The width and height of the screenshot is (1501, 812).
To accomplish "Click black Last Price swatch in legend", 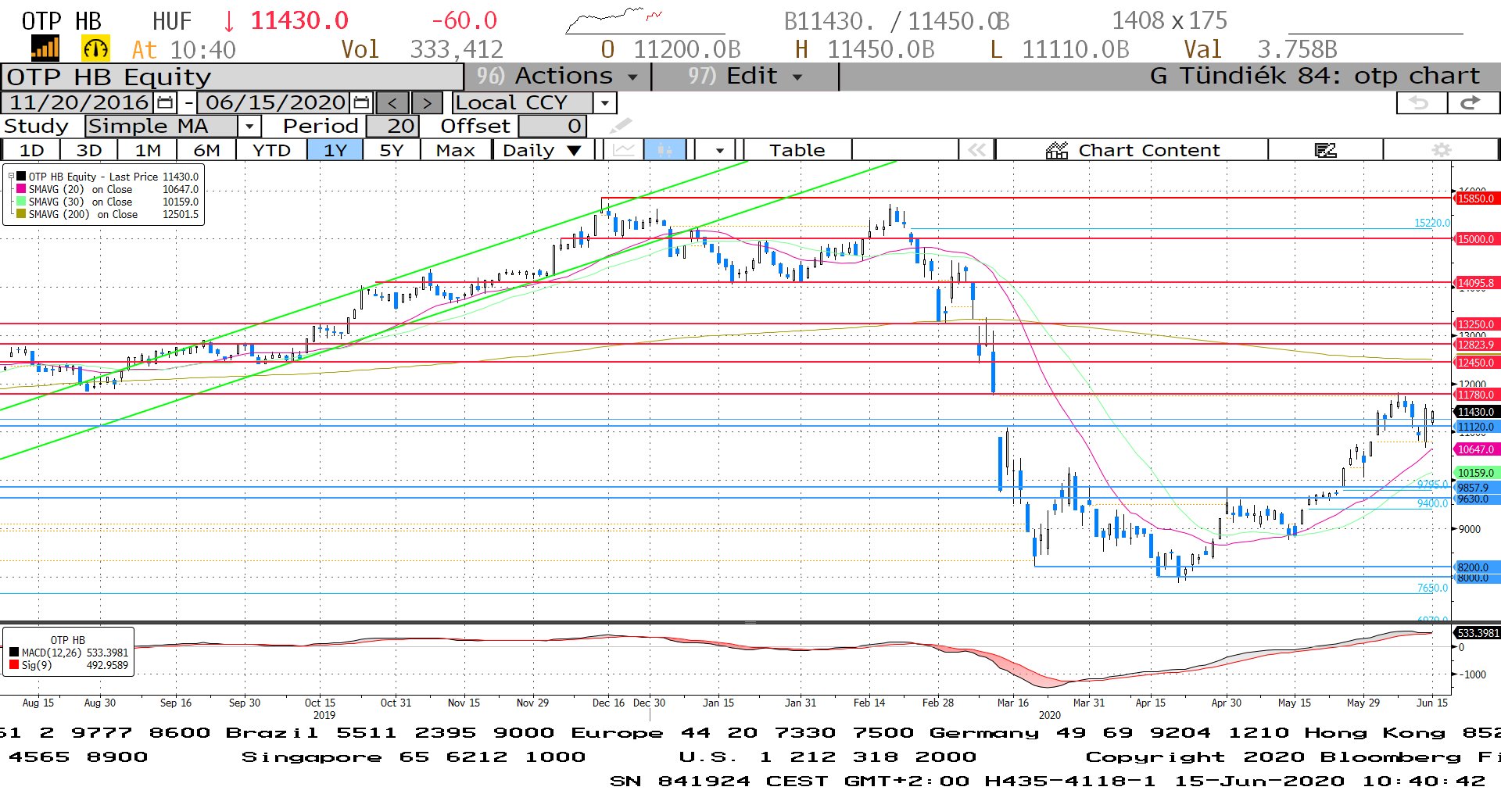I will 21,177.
